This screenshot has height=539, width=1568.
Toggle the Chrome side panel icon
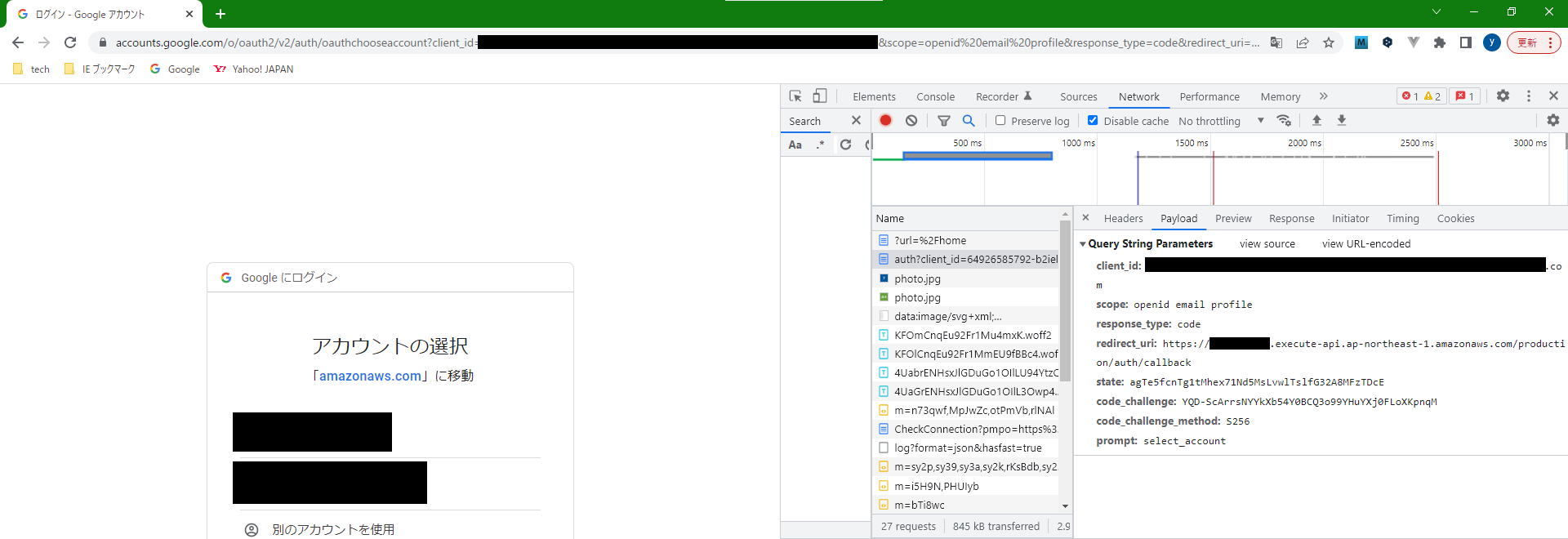[x=1466, y=42]
